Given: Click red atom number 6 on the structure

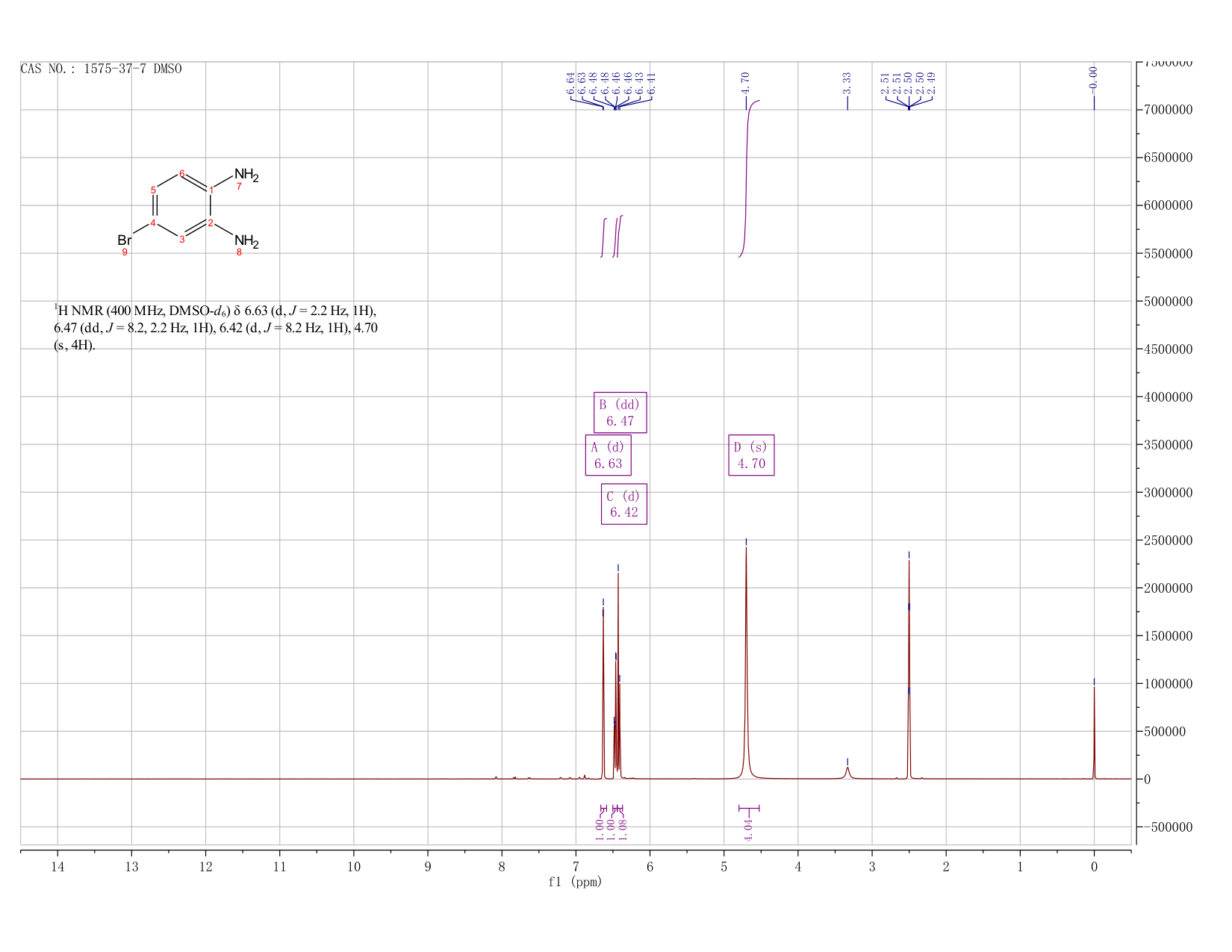Looking at the screenshot, I should tap(181, 174).
